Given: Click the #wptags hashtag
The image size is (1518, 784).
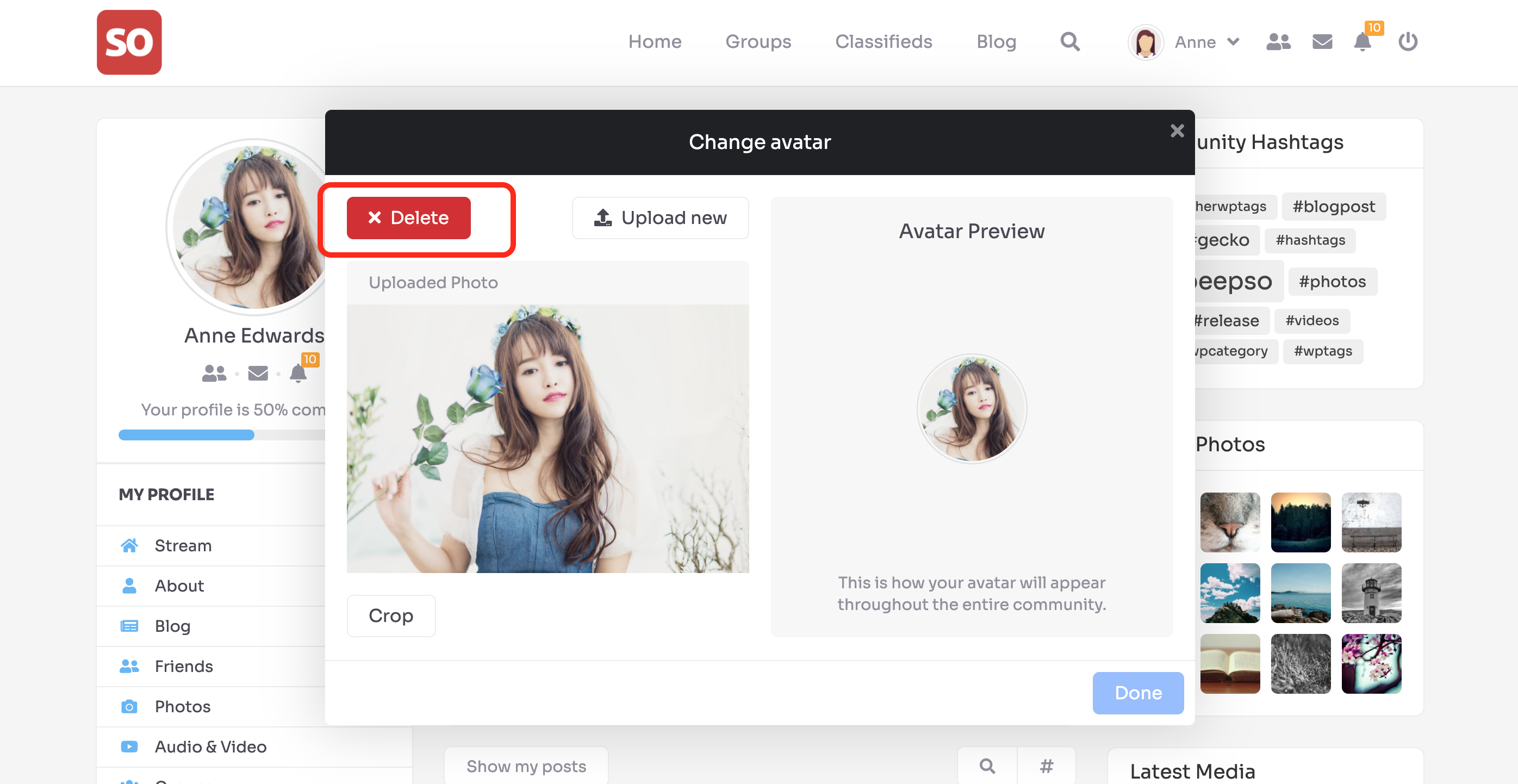Looking at the screenshot, I should pyautogui.click(x=1323, y=351).
